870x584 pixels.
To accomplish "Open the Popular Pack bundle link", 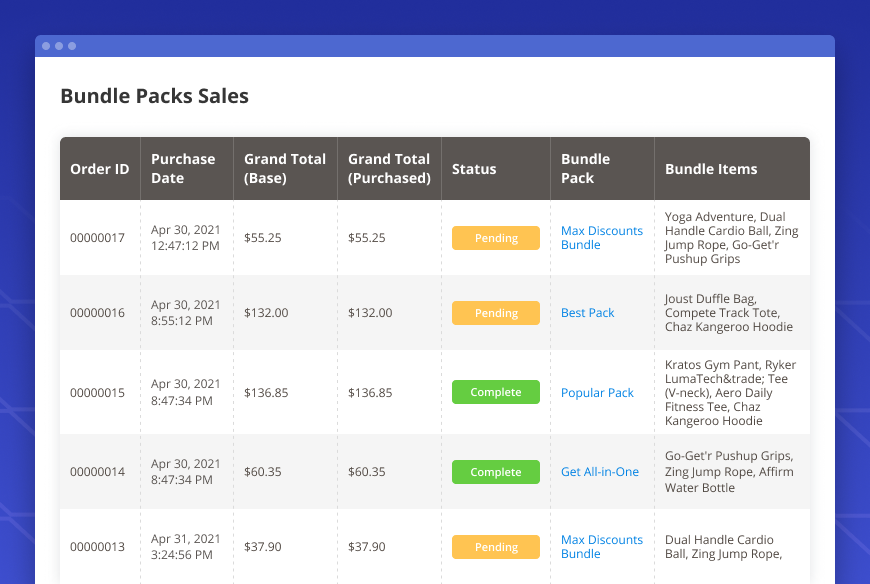I will [x=597, y=393].
